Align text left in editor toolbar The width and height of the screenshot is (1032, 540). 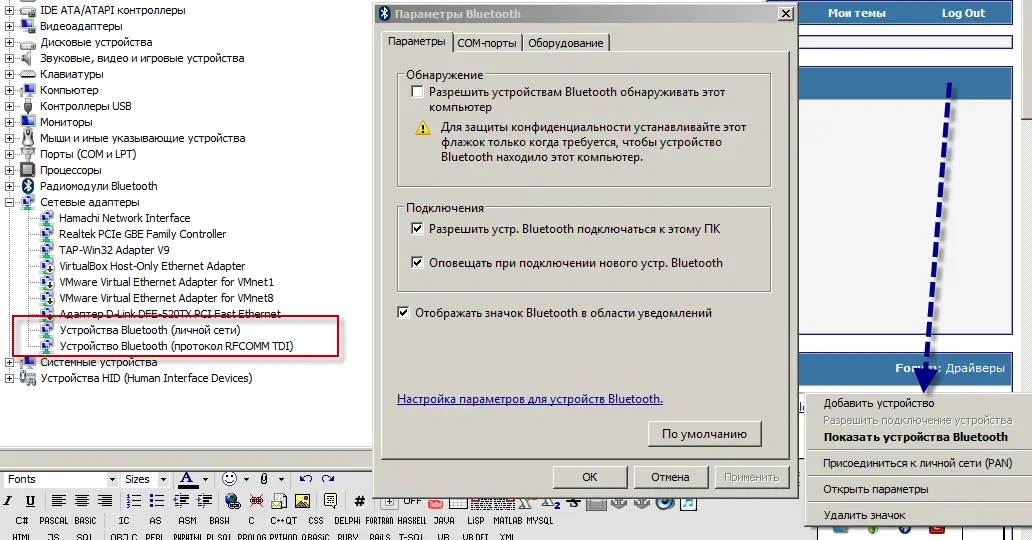[59, 501]
